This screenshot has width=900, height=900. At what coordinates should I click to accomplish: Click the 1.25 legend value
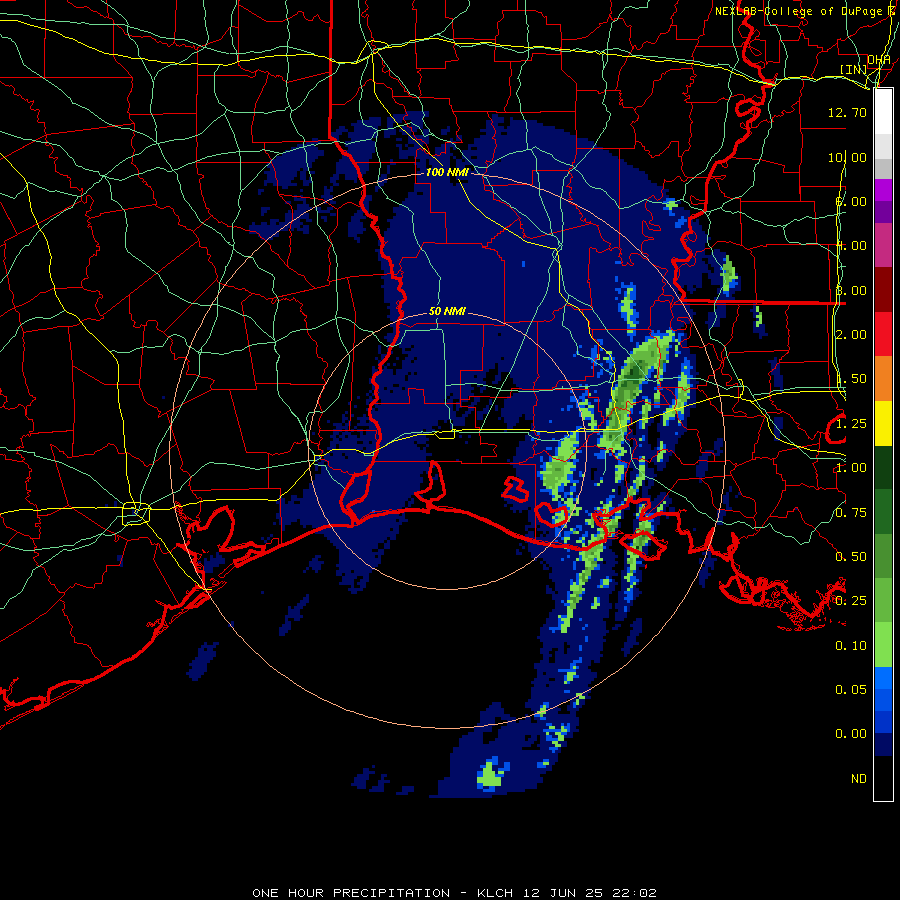851,424
